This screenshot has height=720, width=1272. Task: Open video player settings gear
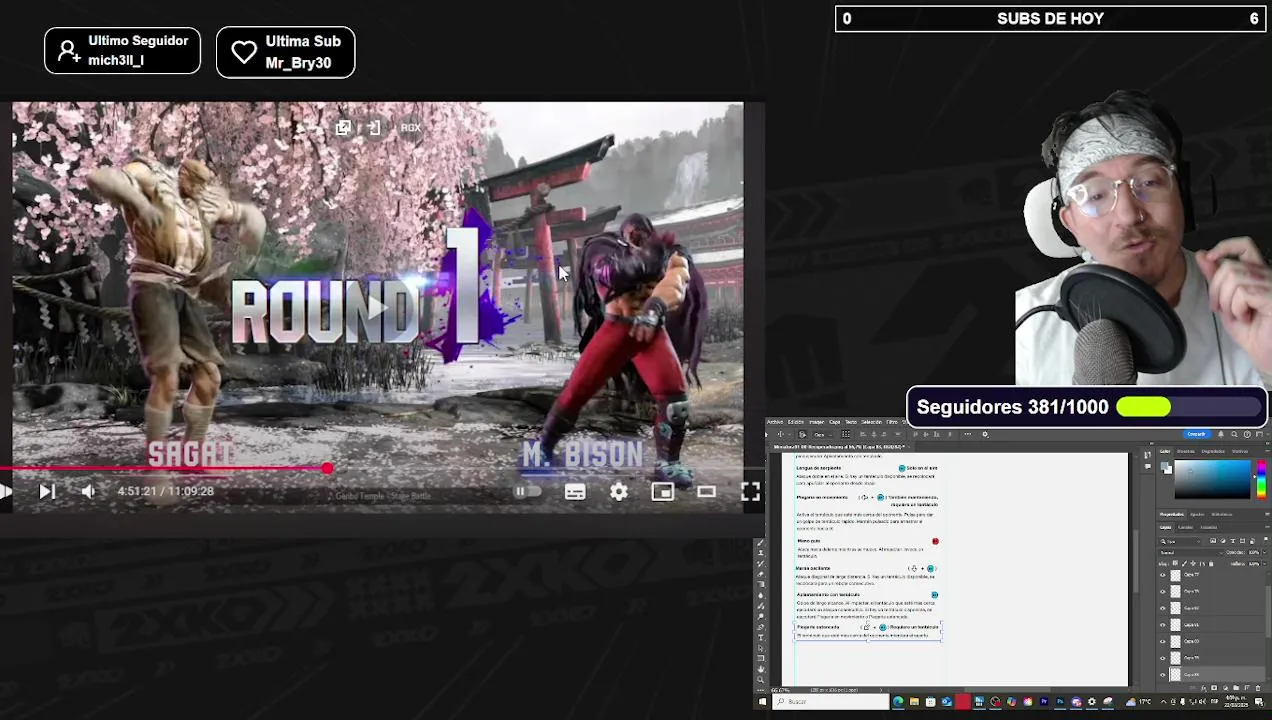point(619,491)
